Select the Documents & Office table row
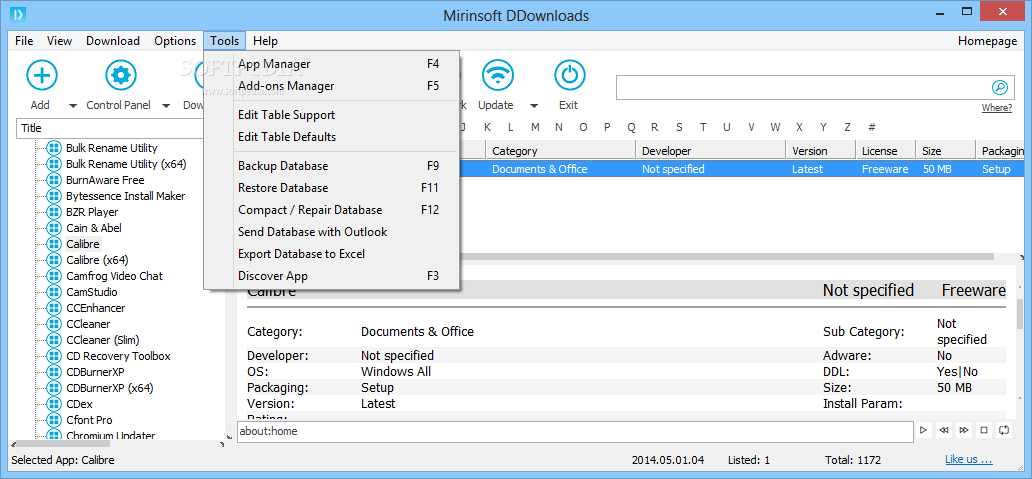This screenshot has height=479, width=1032. (x=742, y=169)
